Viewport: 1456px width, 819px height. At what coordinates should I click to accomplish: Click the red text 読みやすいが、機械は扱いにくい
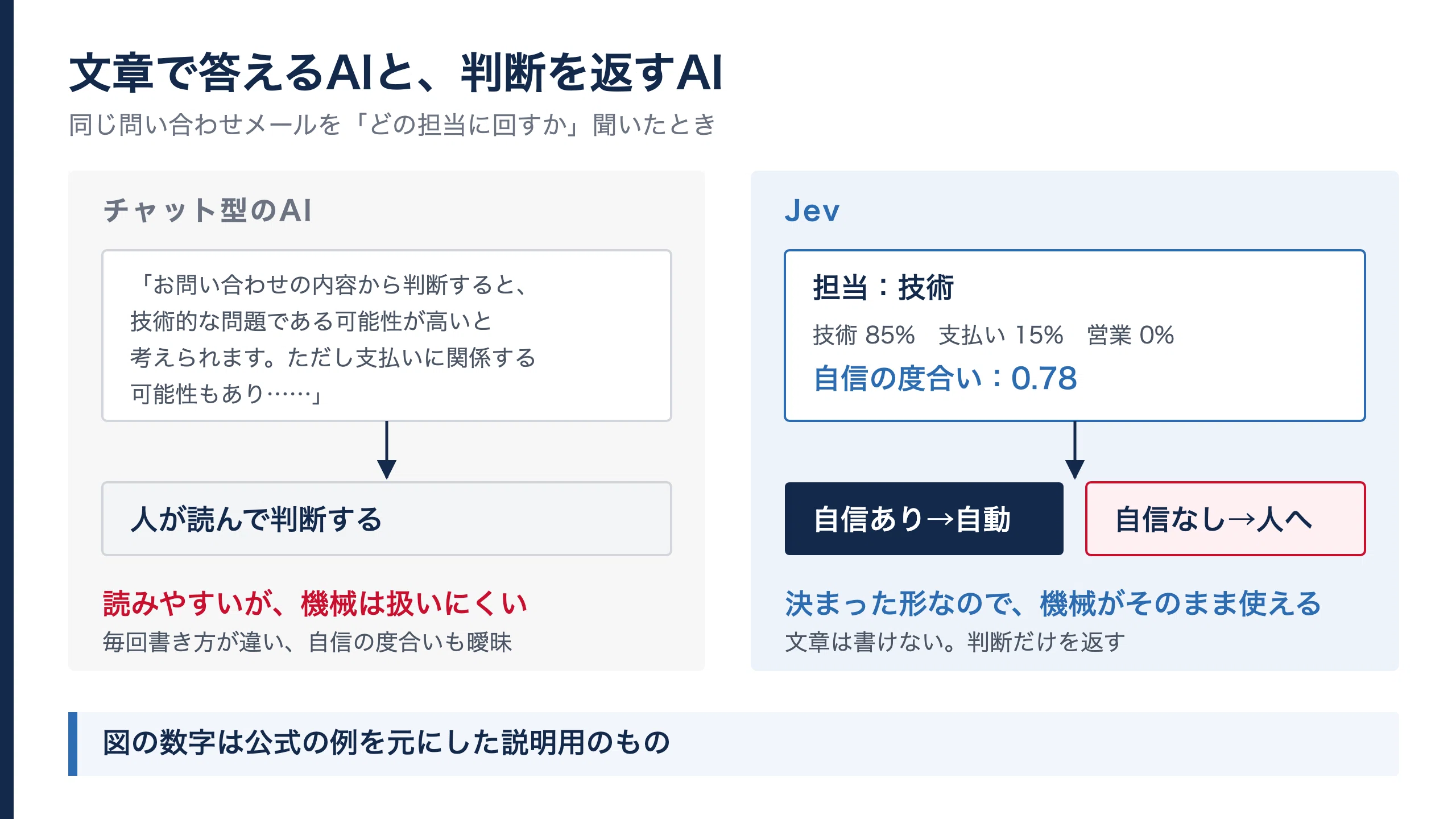(x=315, y=603)
